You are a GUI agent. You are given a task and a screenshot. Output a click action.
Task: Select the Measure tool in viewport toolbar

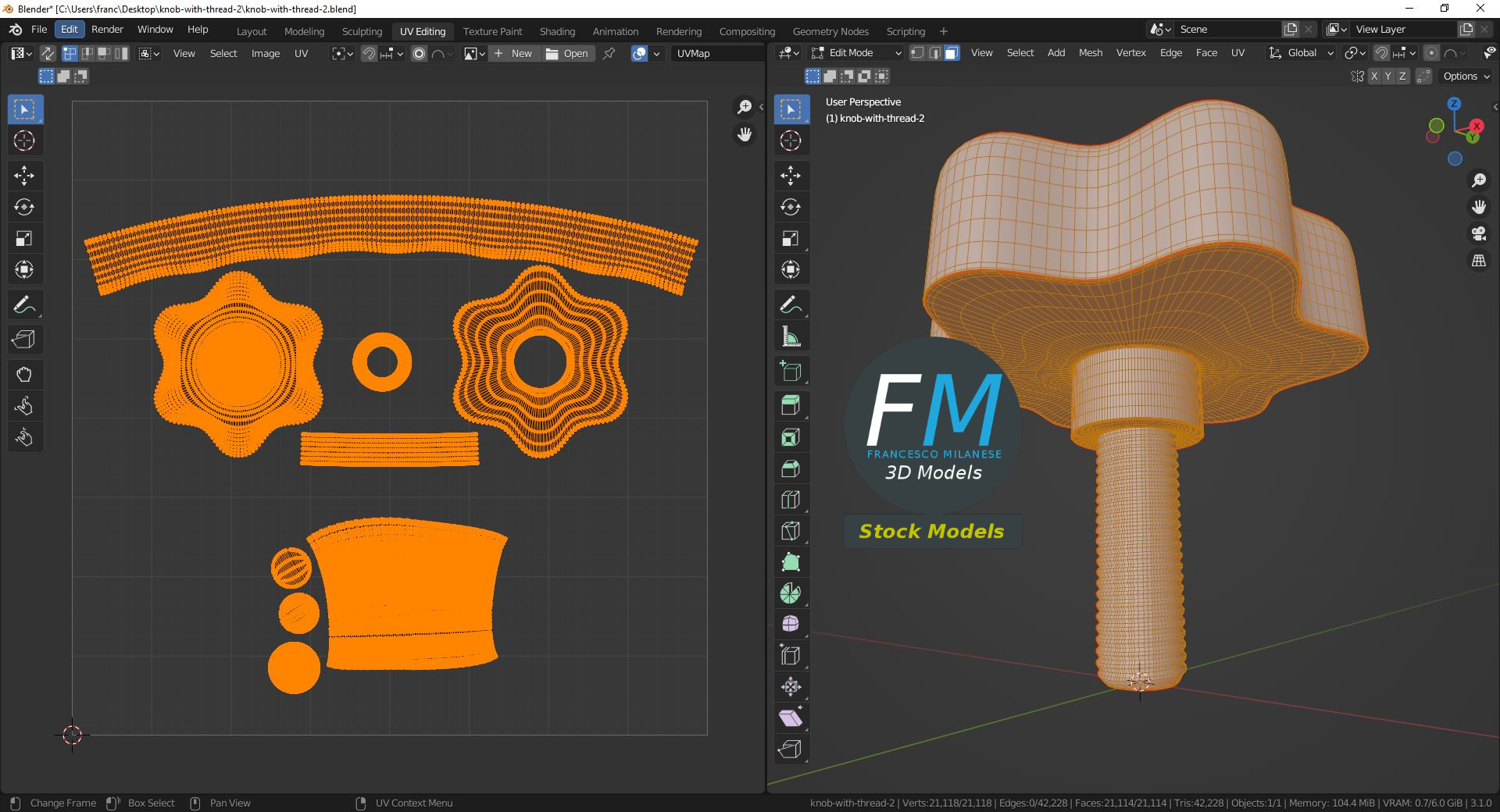[x=791, y=337]
